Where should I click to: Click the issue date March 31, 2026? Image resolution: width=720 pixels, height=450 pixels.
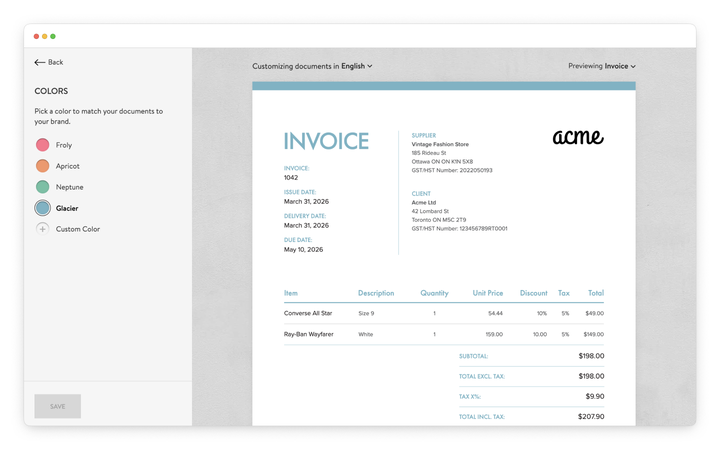click(x=306, y=202)
